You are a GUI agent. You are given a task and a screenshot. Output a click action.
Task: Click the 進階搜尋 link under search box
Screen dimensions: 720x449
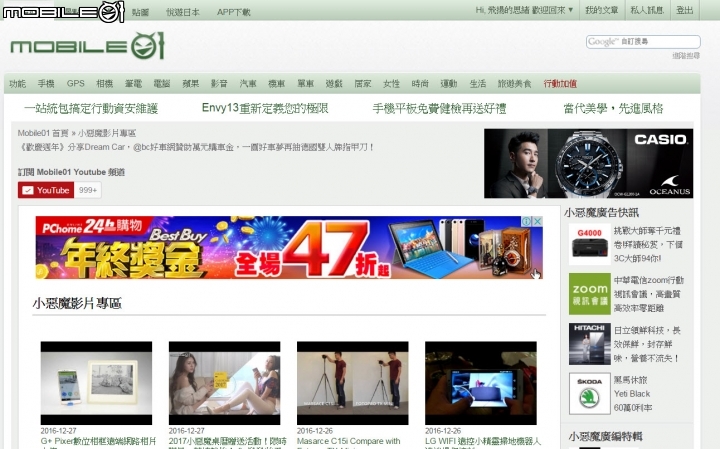tap(686, 56)
